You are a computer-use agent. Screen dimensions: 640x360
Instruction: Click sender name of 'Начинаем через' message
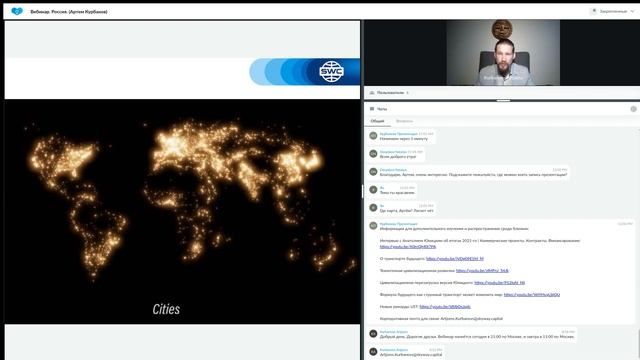point(398,134)
